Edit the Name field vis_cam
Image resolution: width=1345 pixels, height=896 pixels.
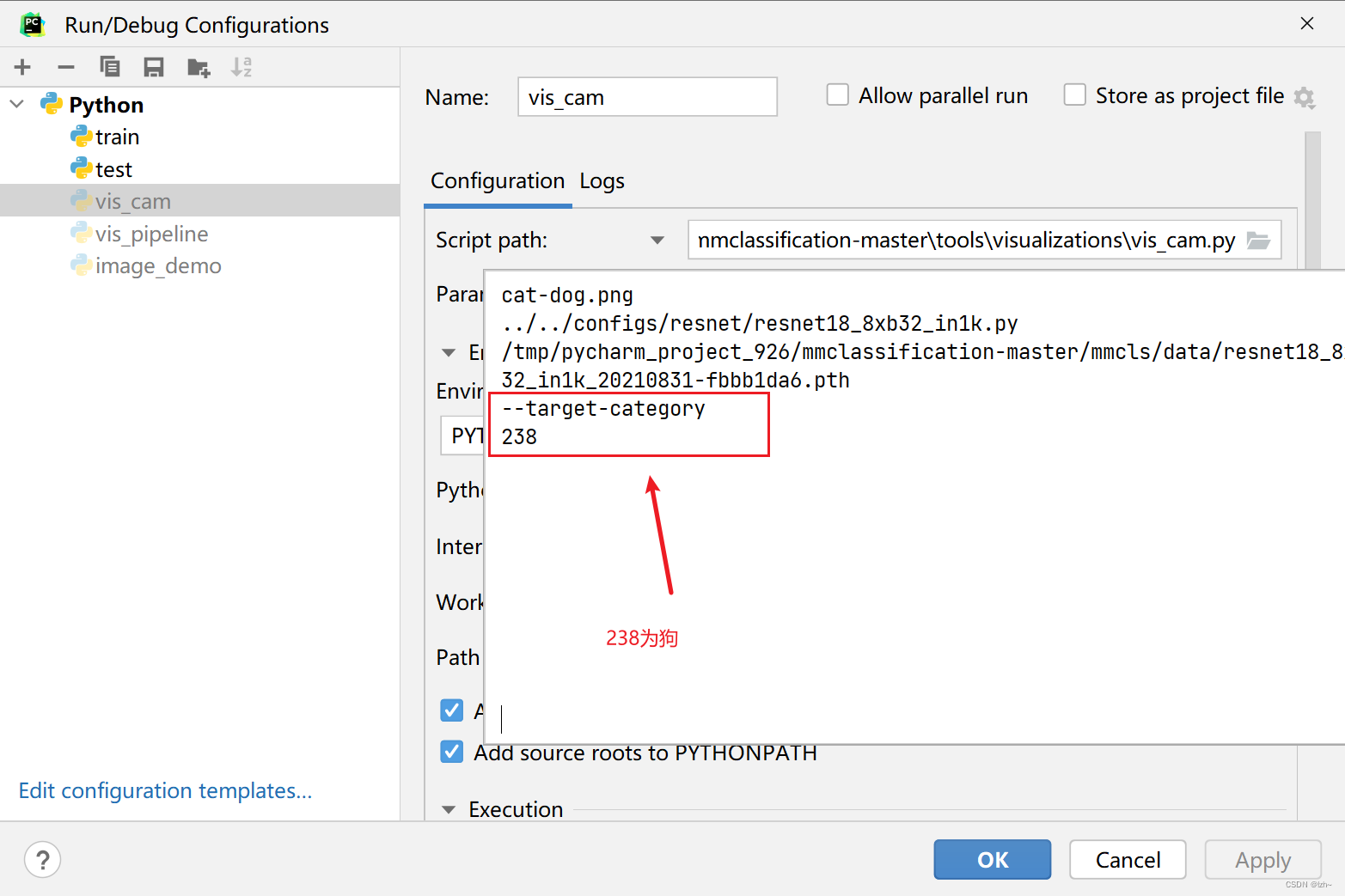pyautogui.click(x=647, y=97)
